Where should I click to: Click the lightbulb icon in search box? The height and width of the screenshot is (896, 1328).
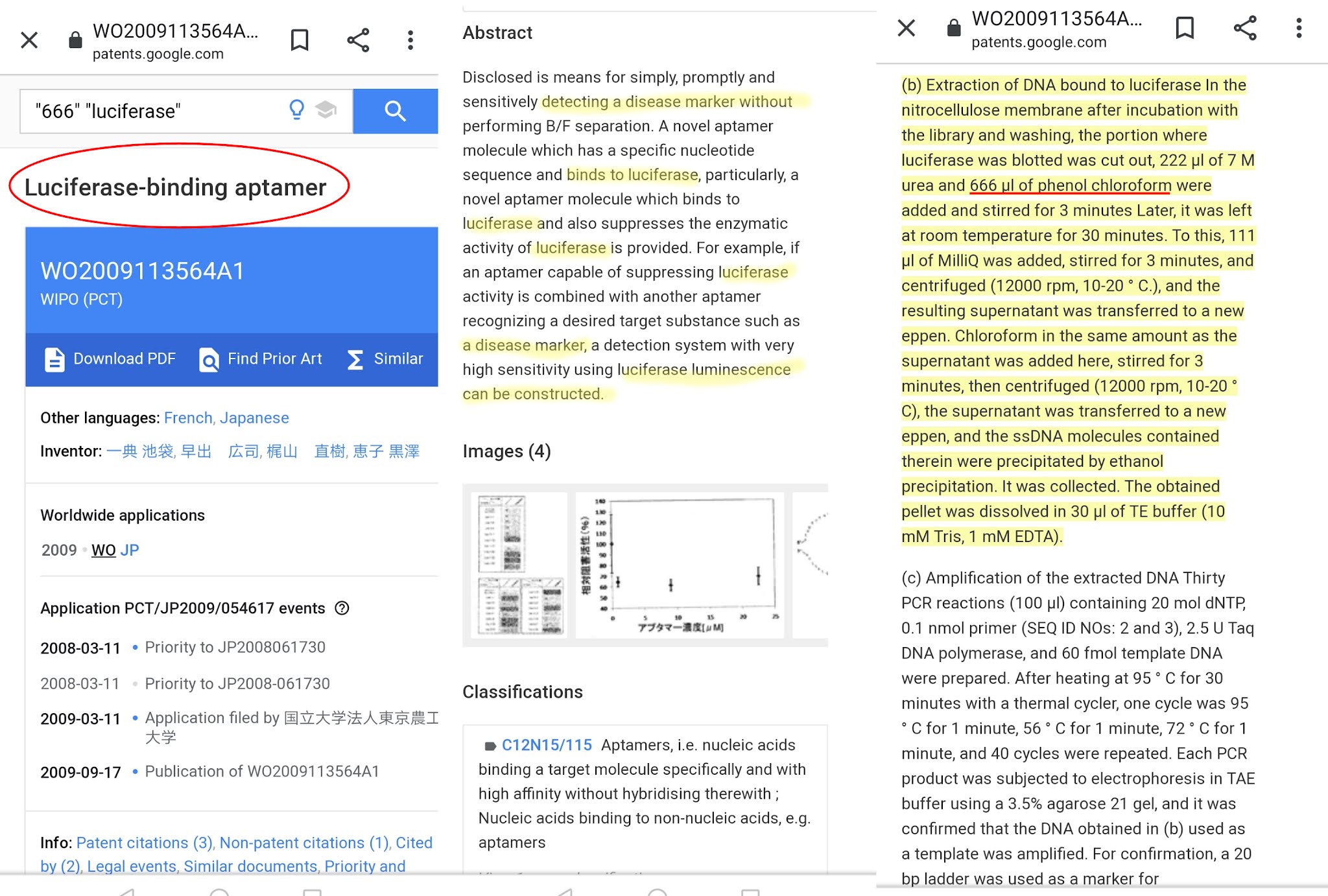296,110
